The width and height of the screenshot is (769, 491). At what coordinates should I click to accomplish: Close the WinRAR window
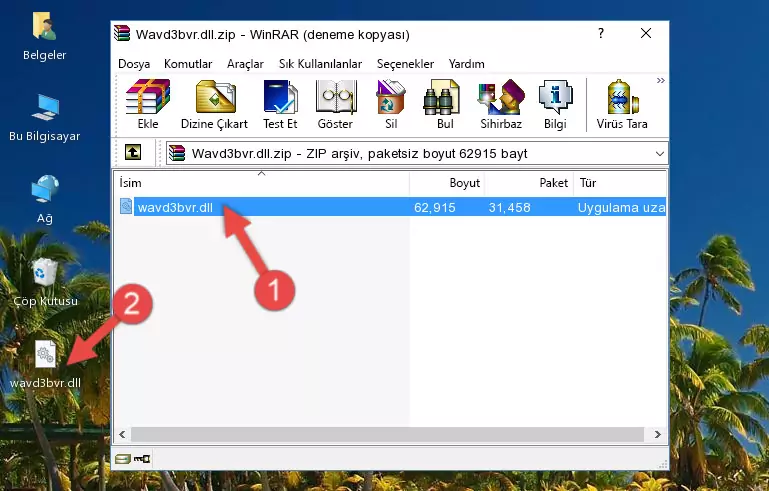pos(646,33)
